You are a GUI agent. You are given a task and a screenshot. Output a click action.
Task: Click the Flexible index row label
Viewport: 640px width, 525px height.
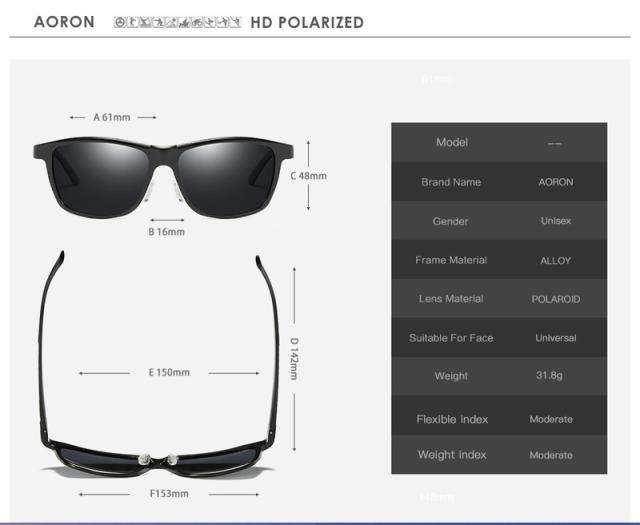[x=451, y=419]
